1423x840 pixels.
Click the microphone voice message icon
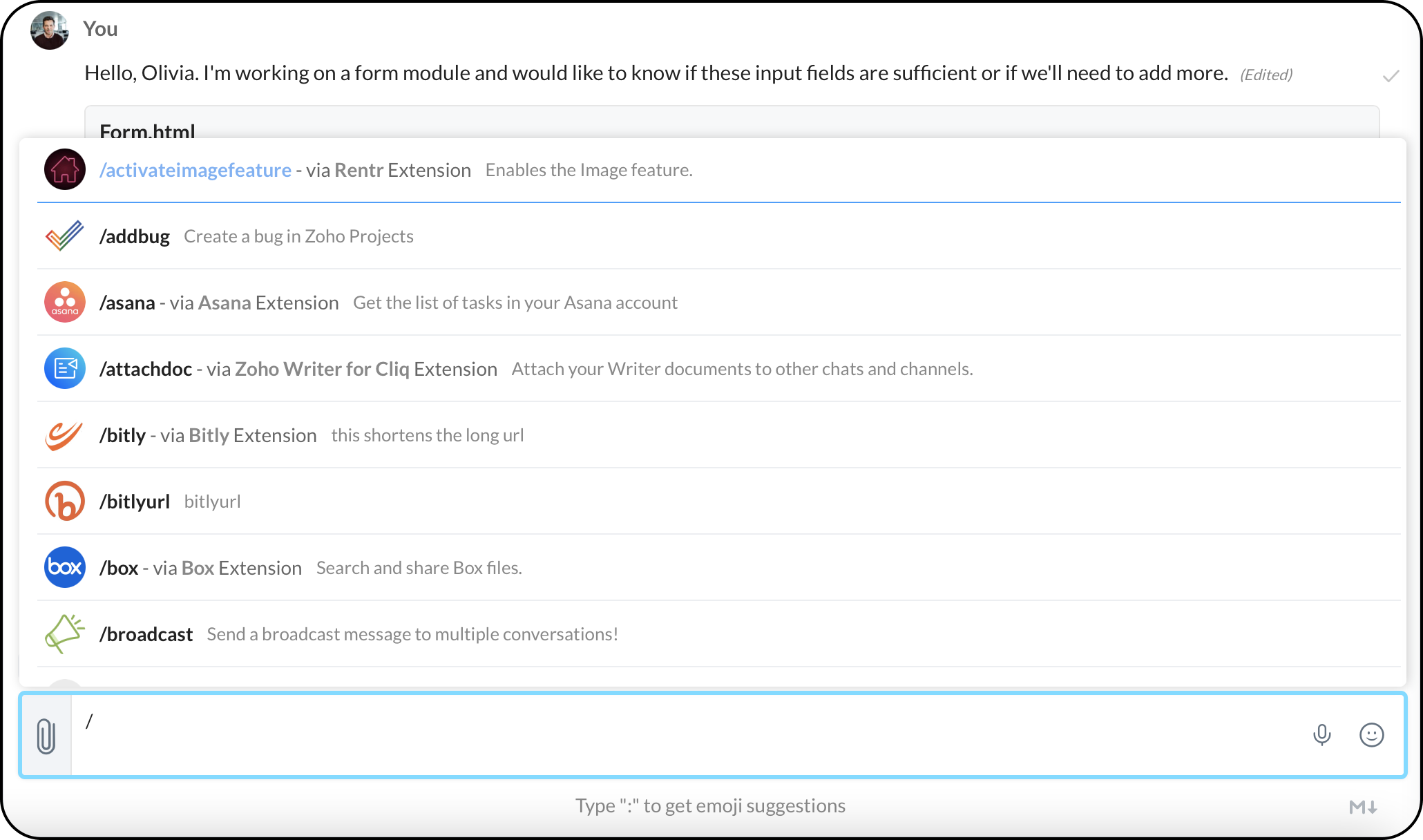tap(1321, 735)
